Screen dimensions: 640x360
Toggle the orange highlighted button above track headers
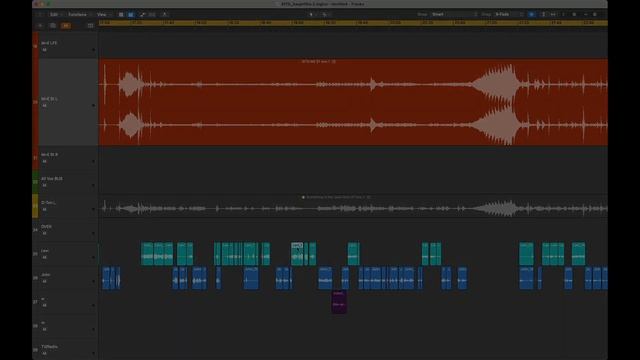click(x=66, y=26)
